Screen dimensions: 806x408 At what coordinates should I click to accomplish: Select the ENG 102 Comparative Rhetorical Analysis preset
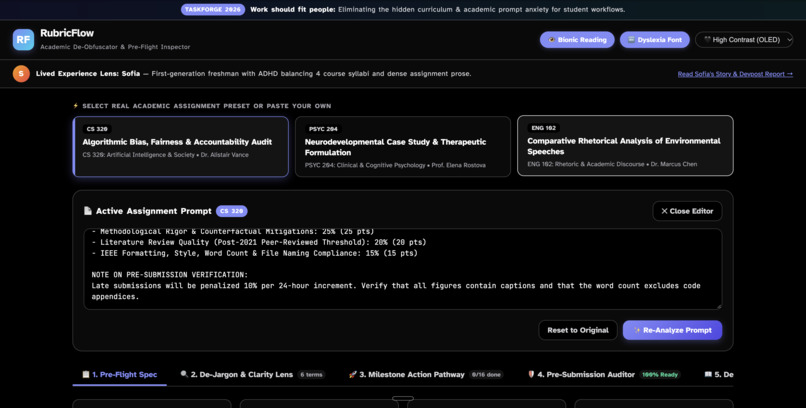625,146
